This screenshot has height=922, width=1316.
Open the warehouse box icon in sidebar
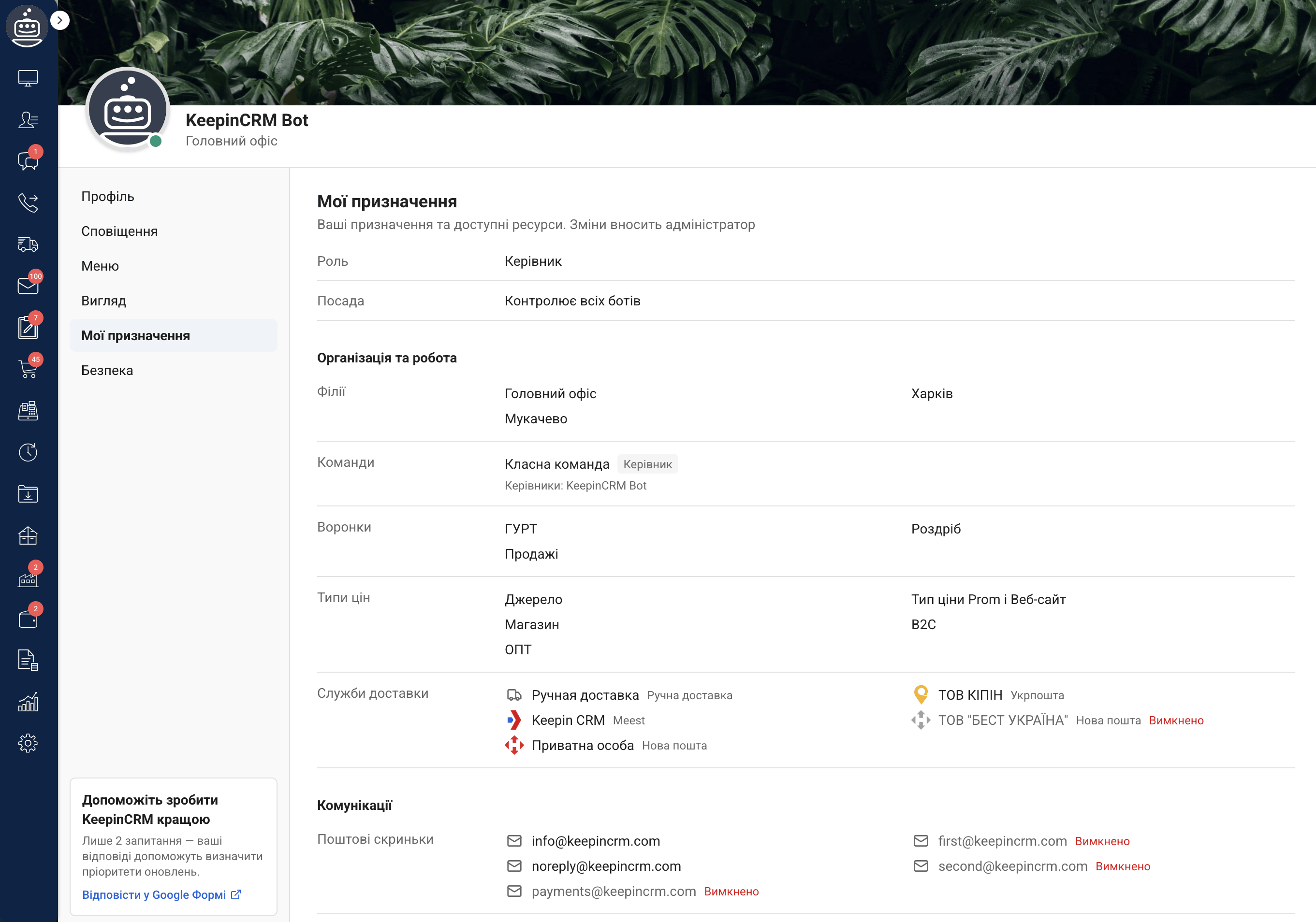(28, 535)
